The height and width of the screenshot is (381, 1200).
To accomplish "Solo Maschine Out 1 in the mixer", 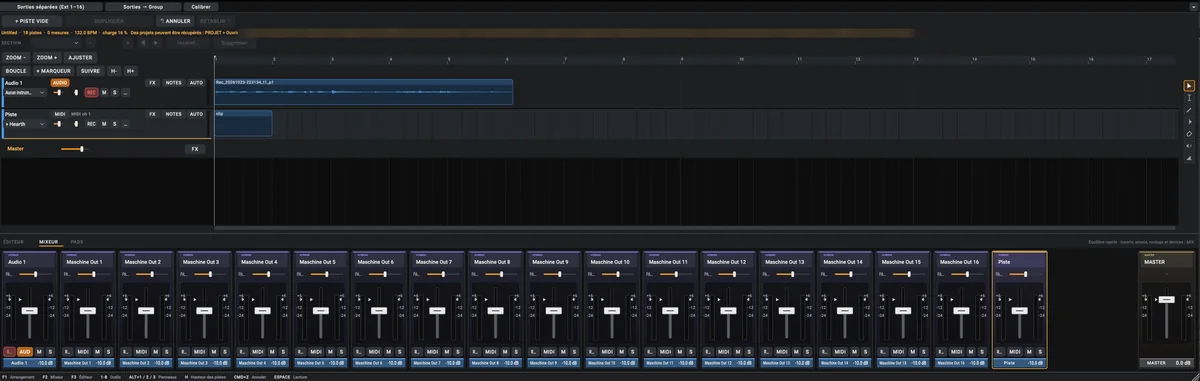I will click(109, 352).
